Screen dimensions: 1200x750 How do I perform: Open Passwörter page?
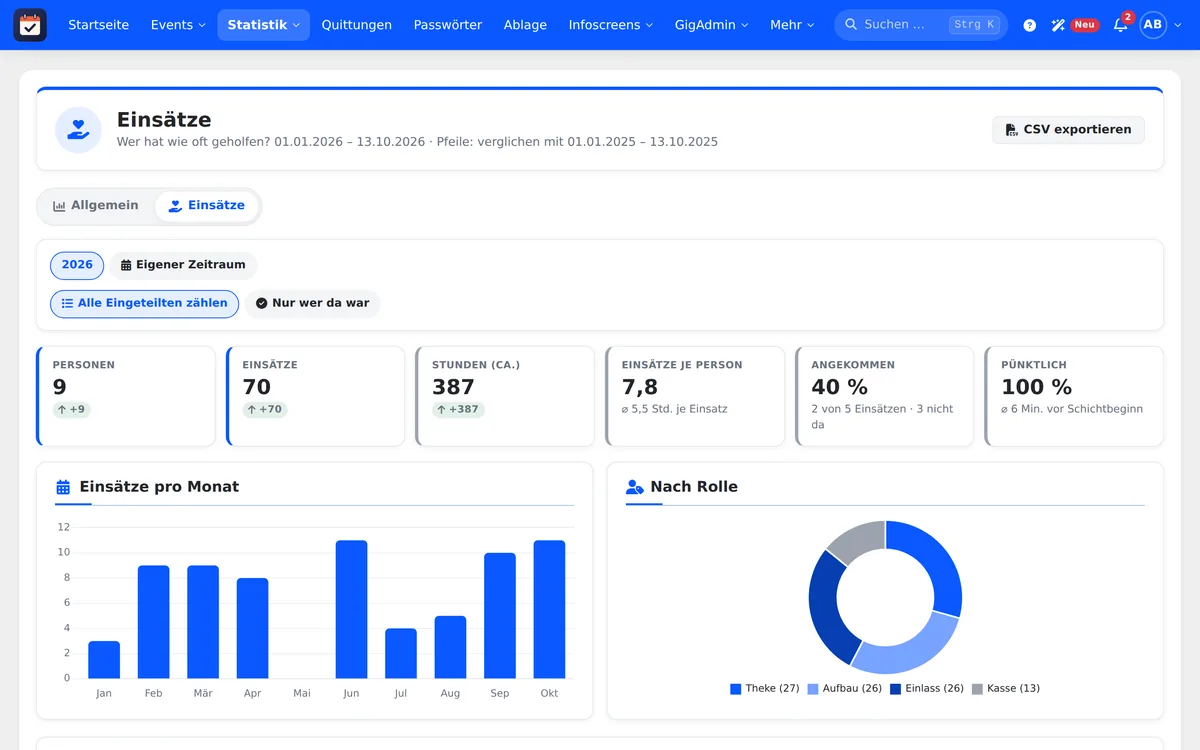pyautogui.click(x=448, y=25)
